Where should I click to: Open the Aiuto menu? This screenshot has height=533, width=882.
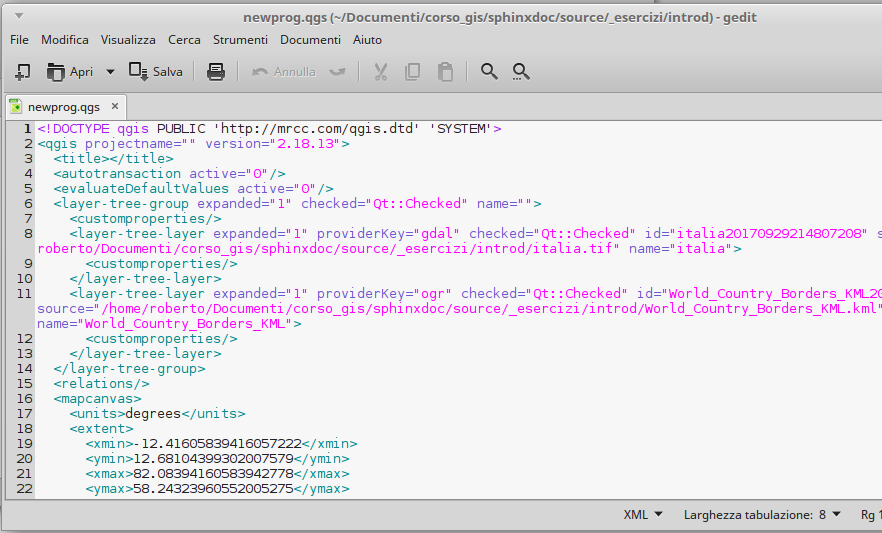coord(367,40)
